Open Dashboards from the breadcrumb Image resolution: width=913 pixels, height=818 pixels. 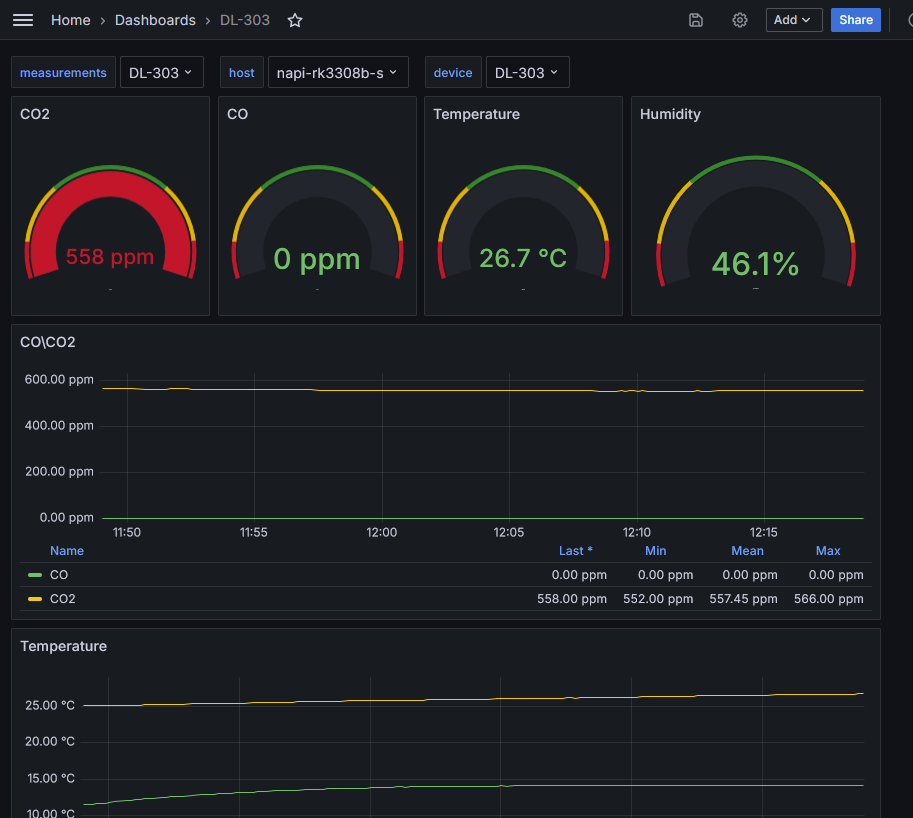tap(155, 20)
